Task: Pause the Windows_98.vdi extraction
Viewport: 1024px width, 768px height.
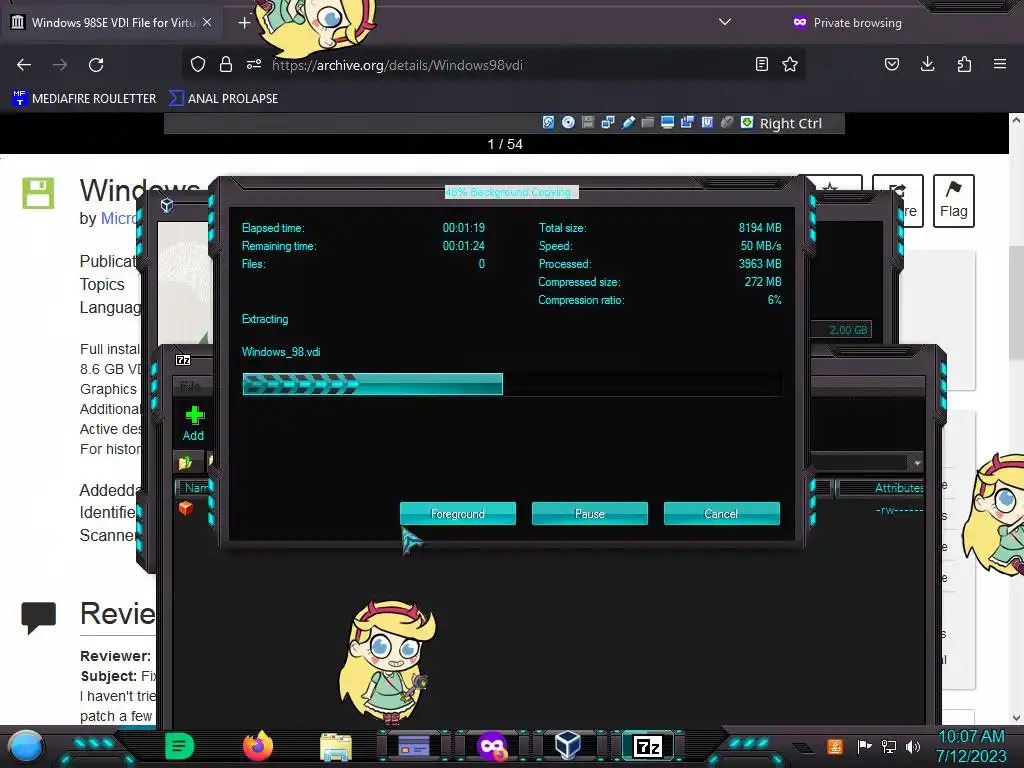Action: tap(590, 513)
